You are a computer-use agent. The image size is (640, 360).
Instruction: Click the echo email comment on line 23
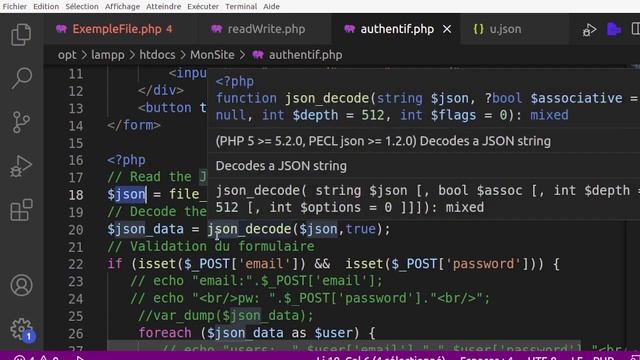point(256,281)
